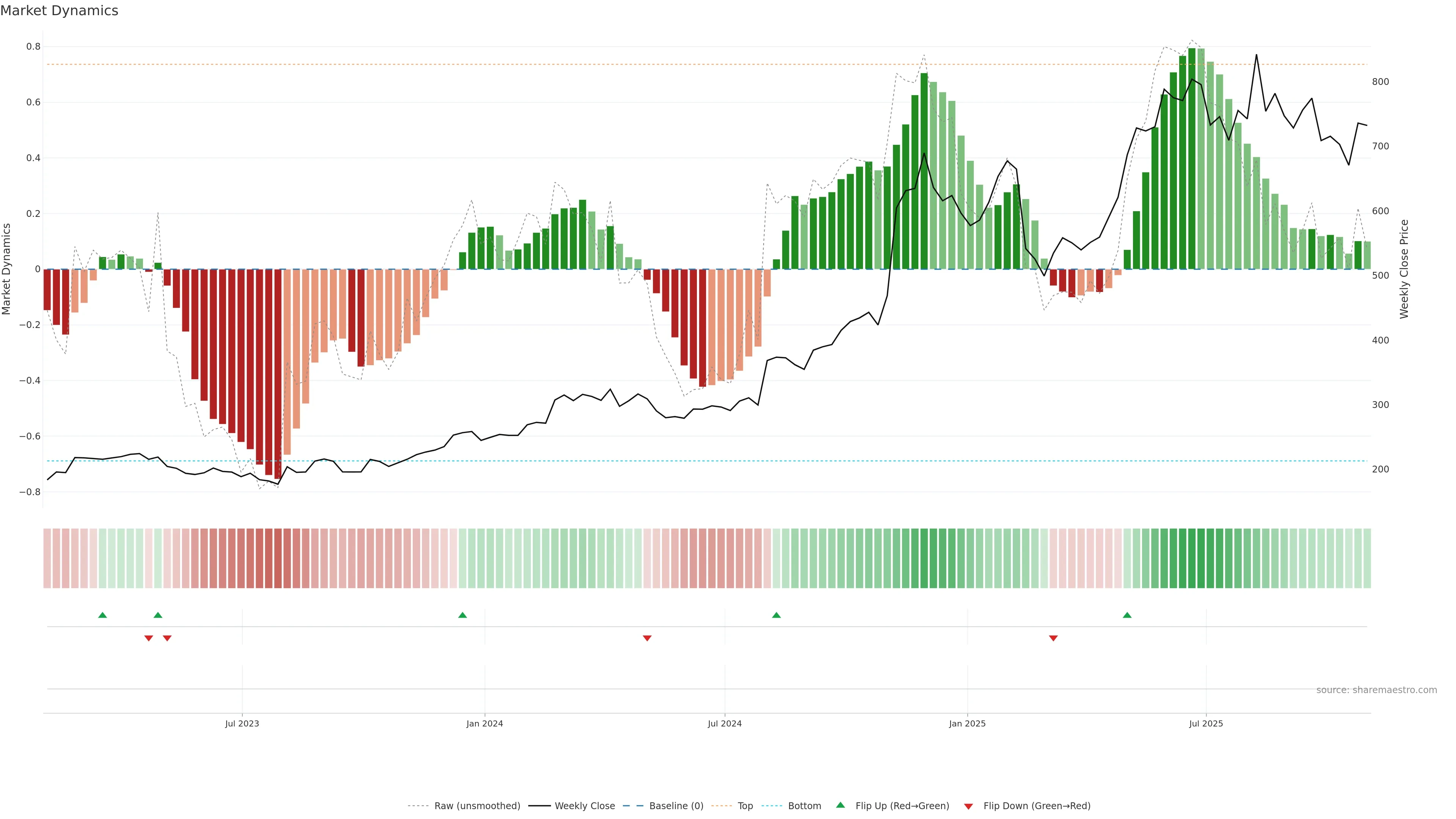Screen dimensions: 1456x819
Task: Click the rightmost red flip-down triangle marker
Action: click(1053, 638)
